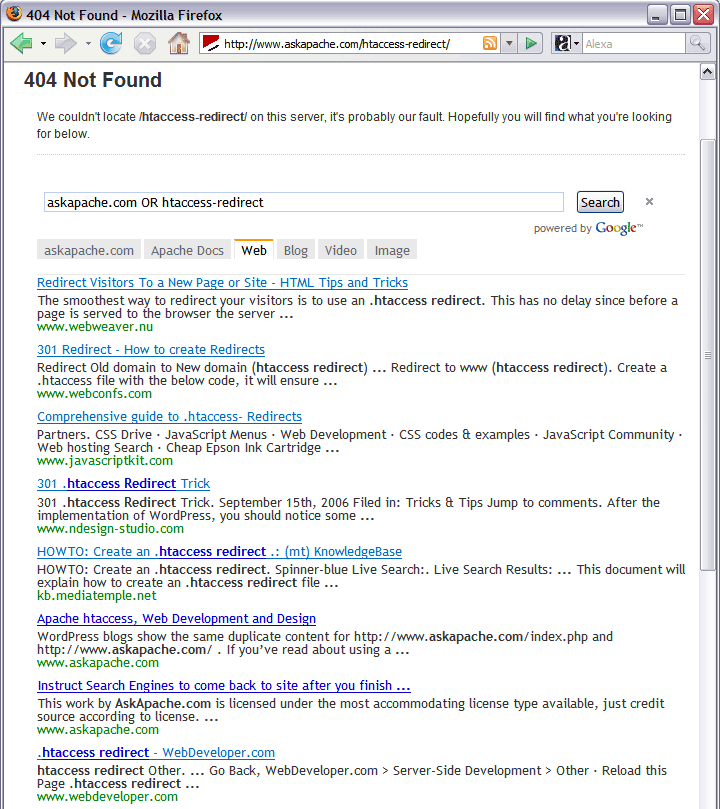Submit the Google custom Search button
720x809 pixels.
[600, 202]
